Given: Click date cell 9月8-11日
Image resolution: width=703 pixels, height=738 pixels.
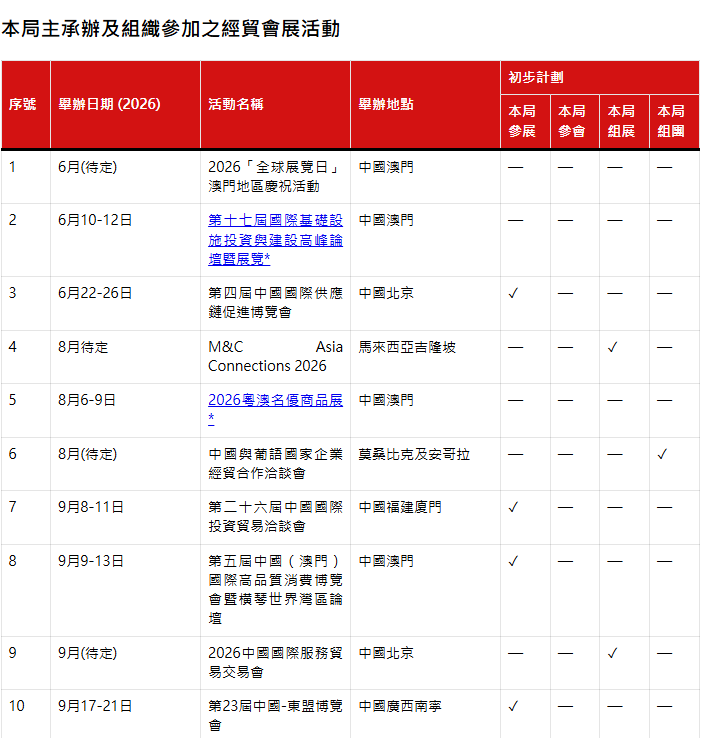Looking at the screenshot, I should coord(91,507).
